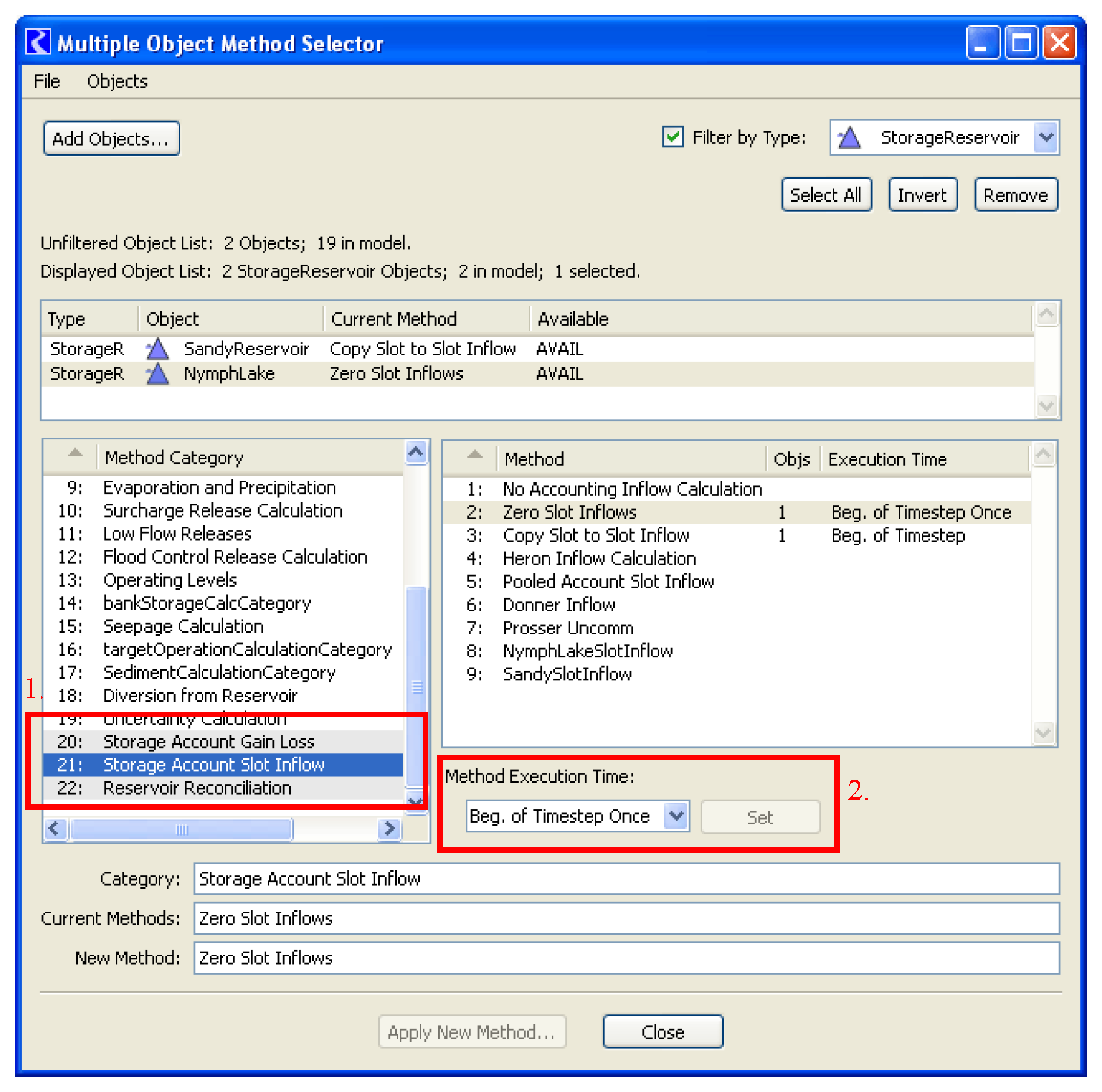
Task: Click the Method column sort arrow icon
Action: tap(475, 455)
